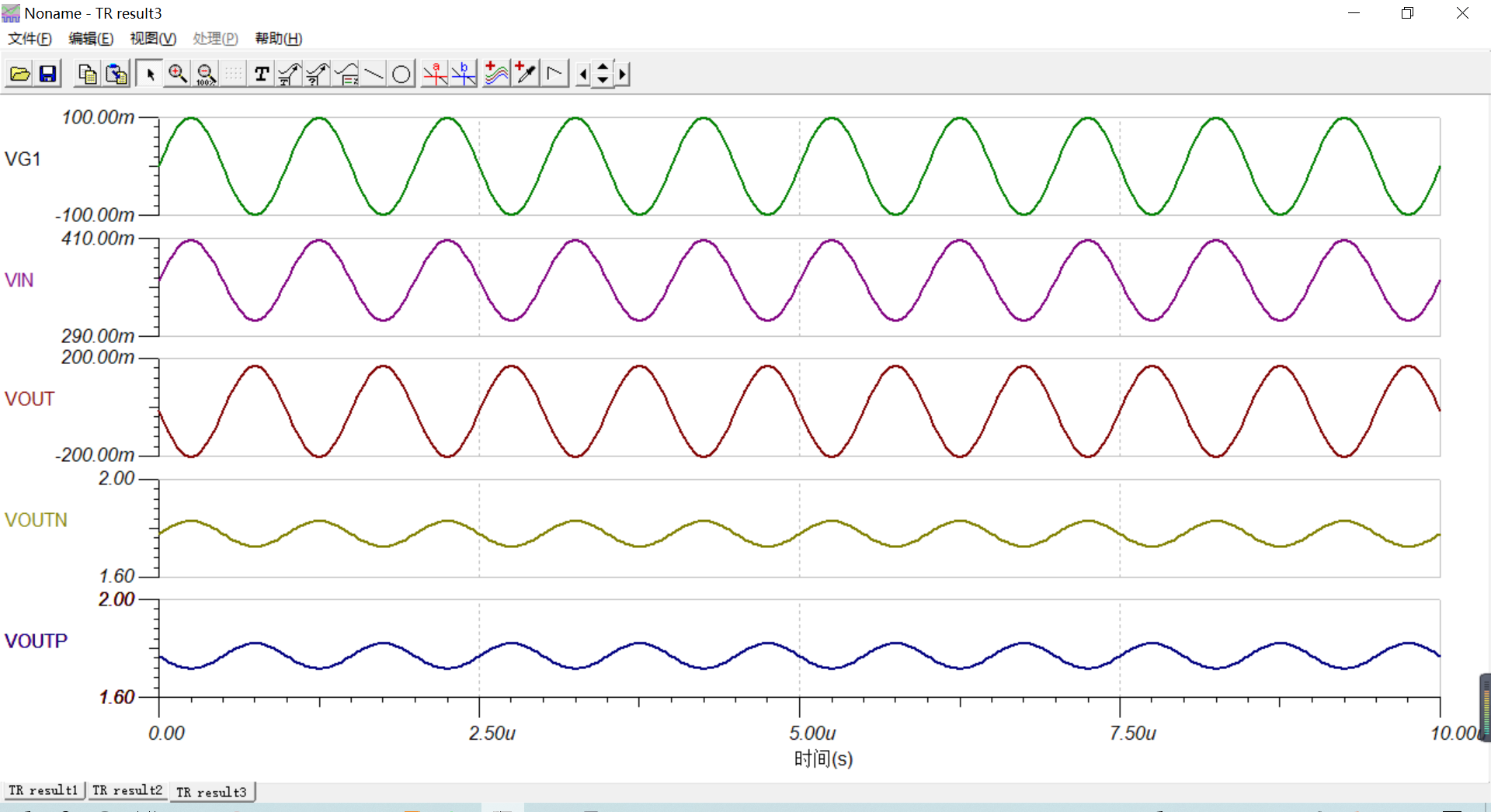This screenshot has width=1491, height=812.
Task: Click the curve question-mark label tool
Action: (x=318, y=75)
